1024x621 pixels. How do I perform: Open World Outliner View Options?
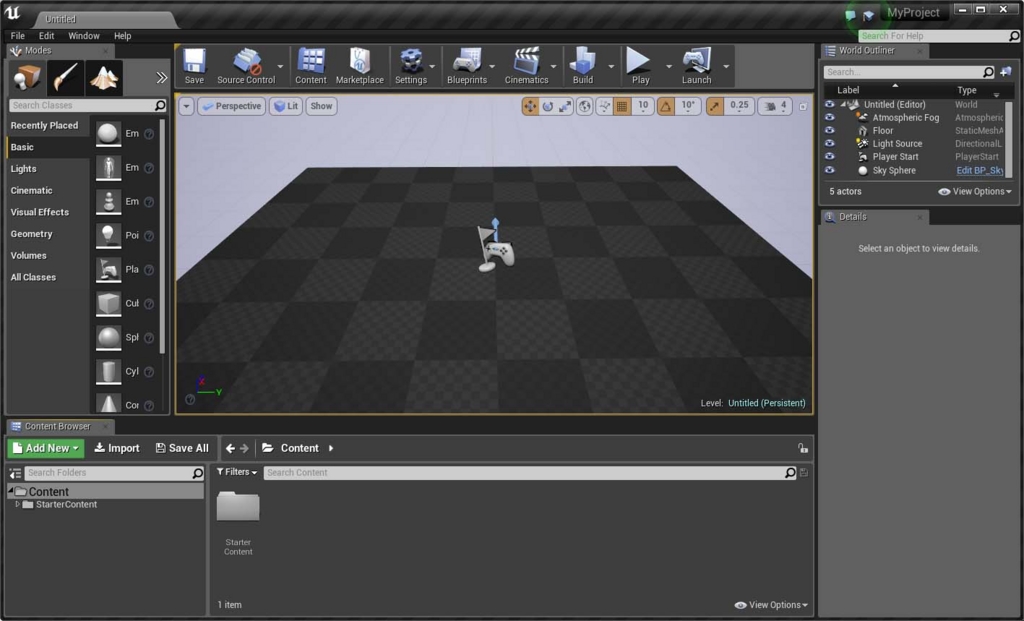(x=975, y=191)
